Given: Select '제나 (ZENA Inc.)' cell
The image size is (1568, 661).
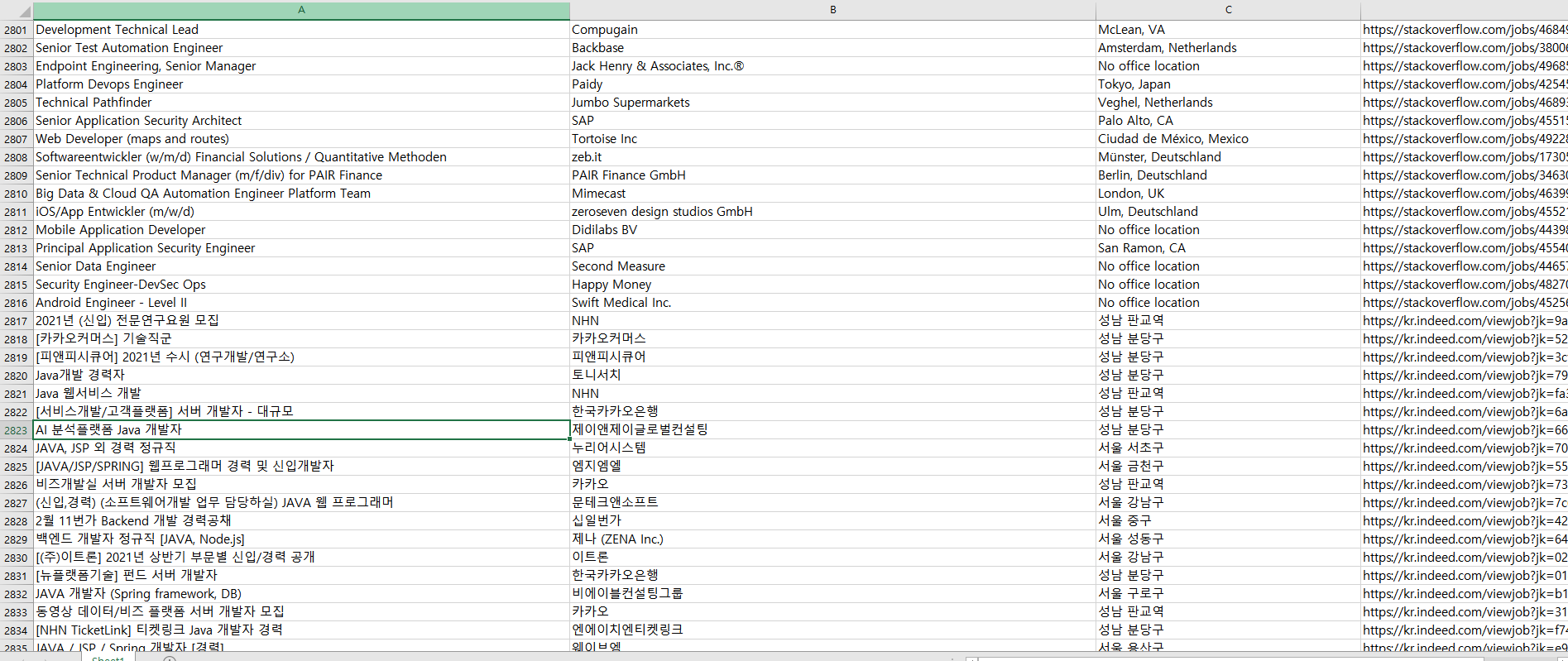Looking at the screenshot, I should pos(832,539).
